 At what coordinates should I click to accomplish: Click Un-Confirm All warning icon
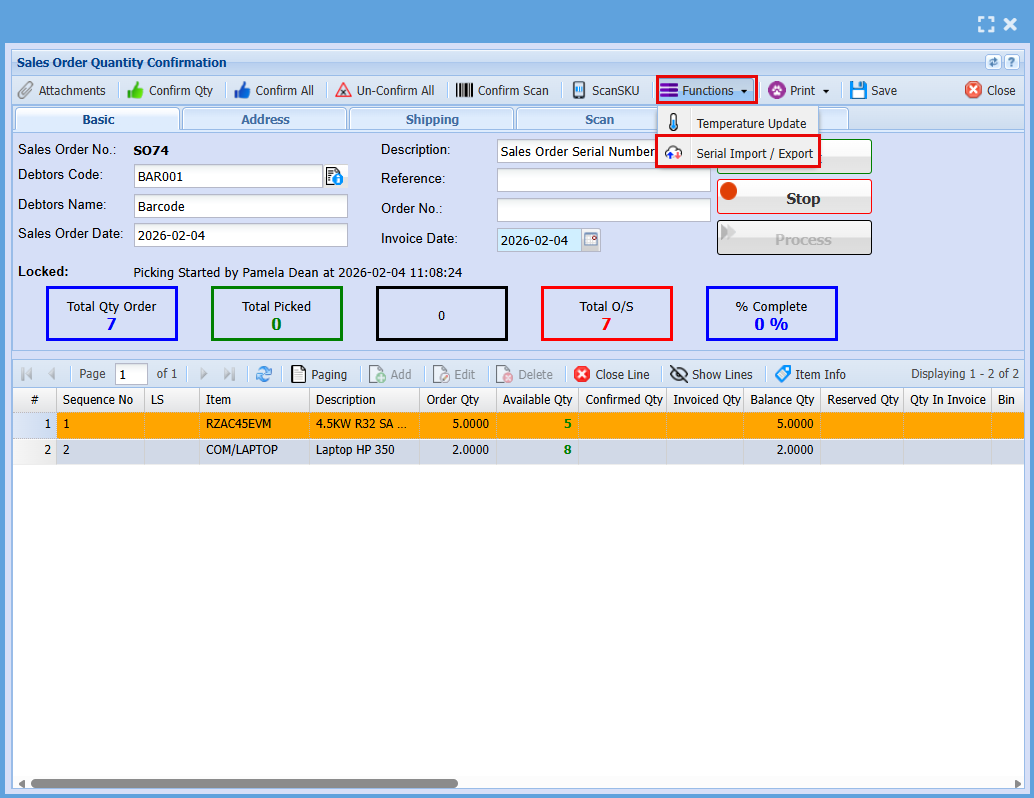click(343, 90)
